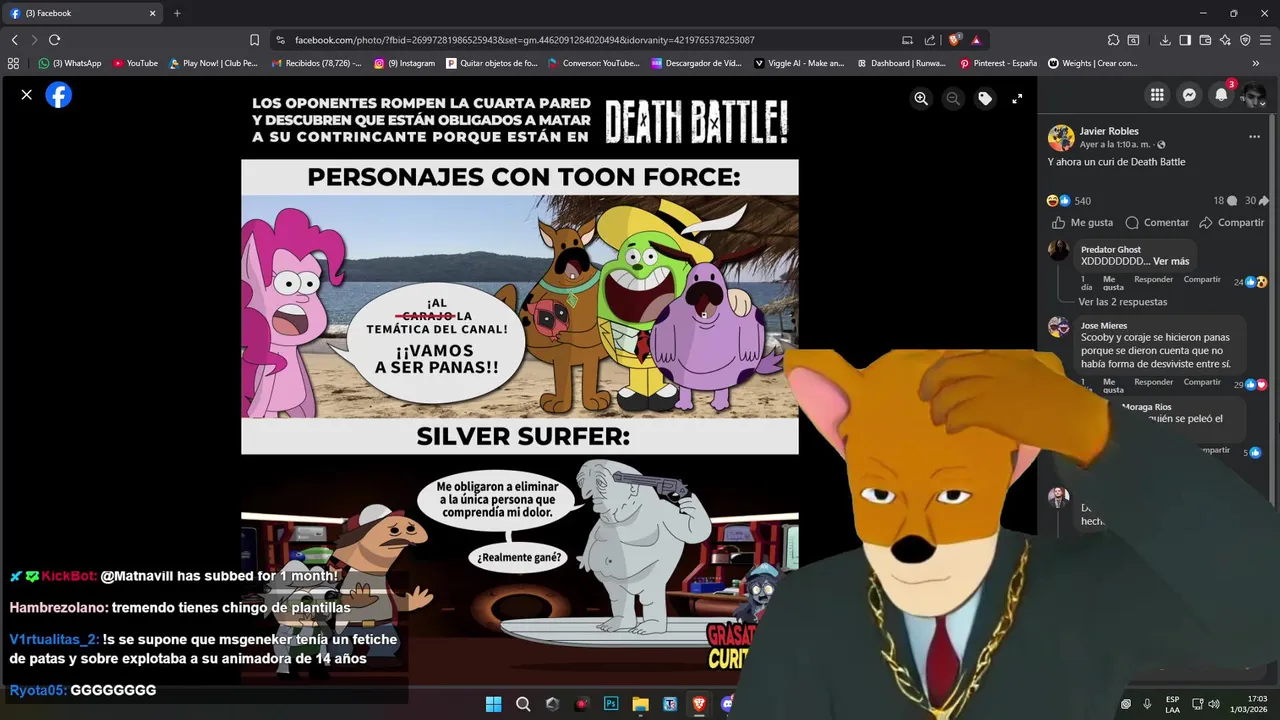The image size is (1280, 720).
Task: Open WhatsApp bookmark
Action: point(70,63)
